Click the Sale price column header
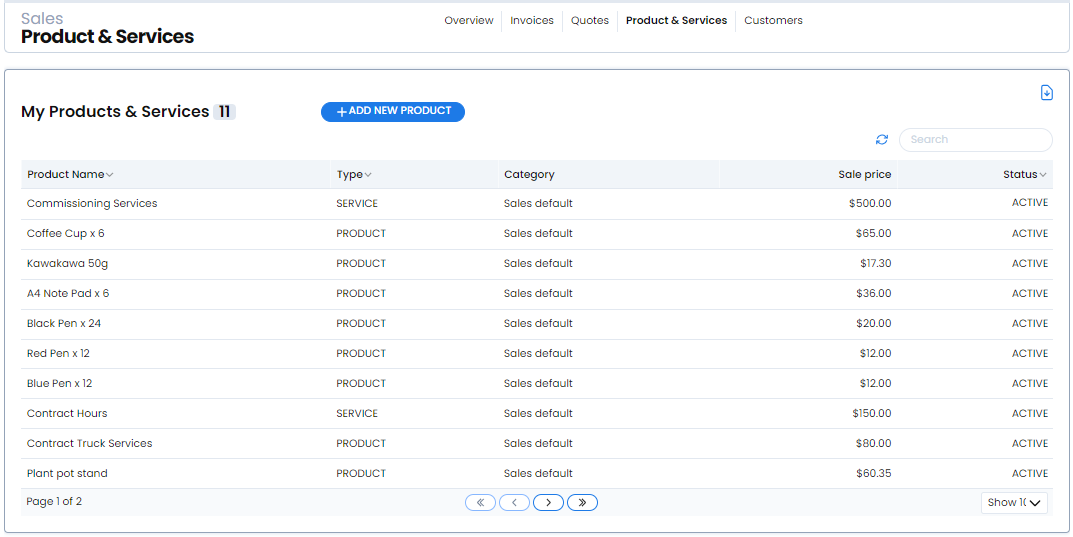1073x537 pixels. click(865, 174)
